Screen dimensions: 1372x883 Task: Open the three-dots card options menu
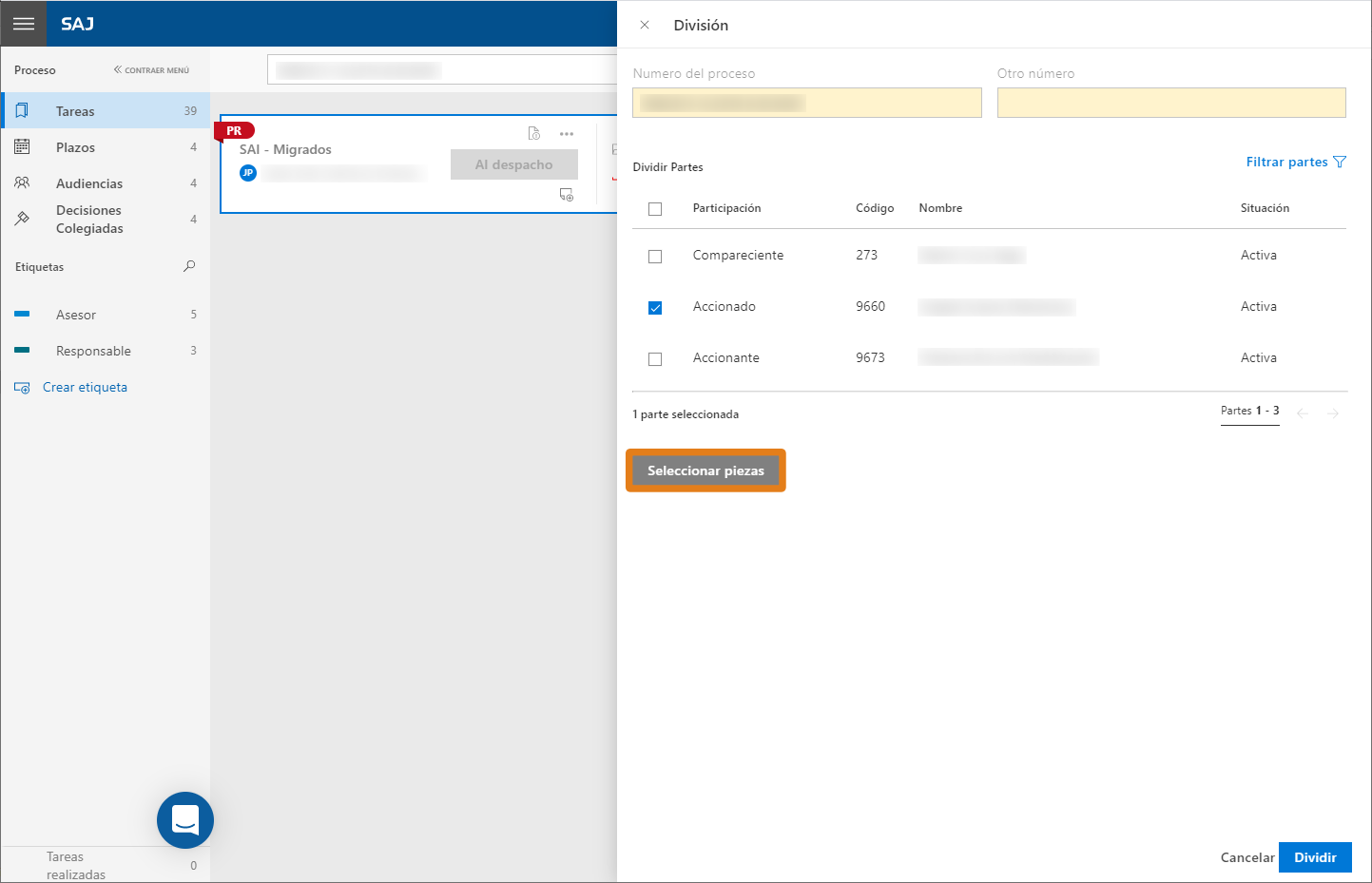tap(567, 134)
